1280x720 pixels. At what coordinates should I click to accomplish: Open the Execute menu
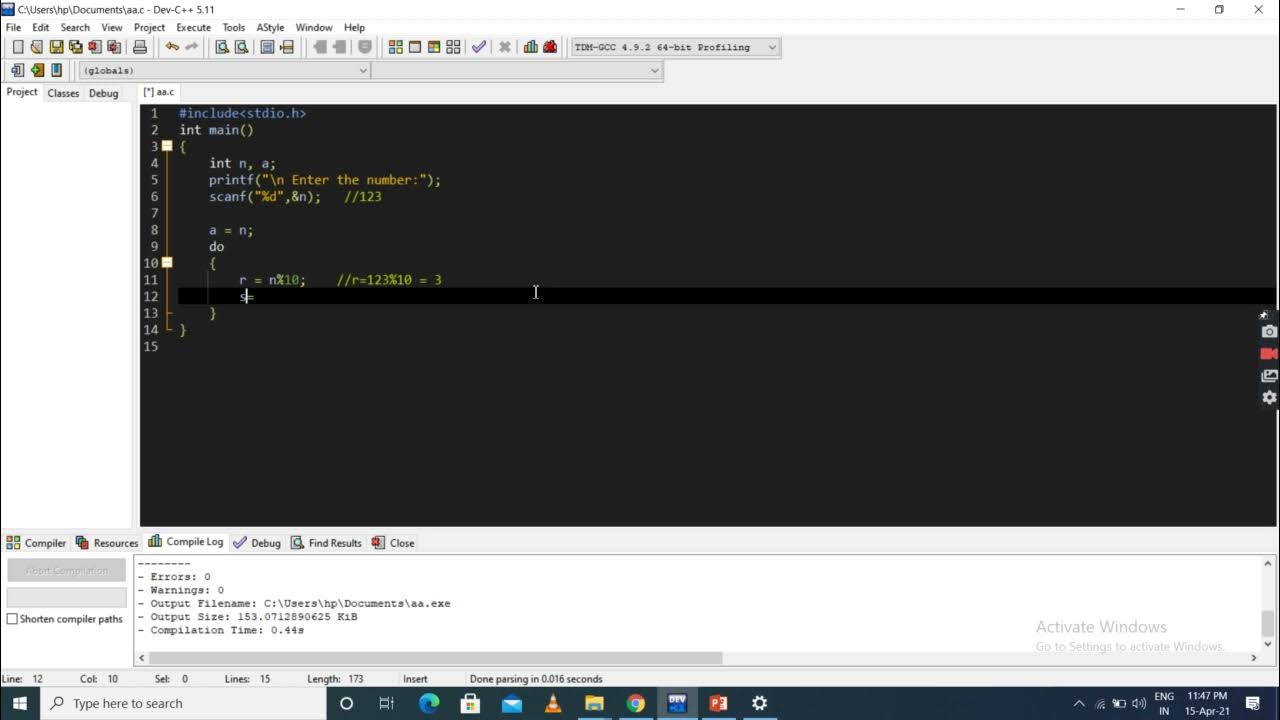pyautogui.click(x=193, y=27)
